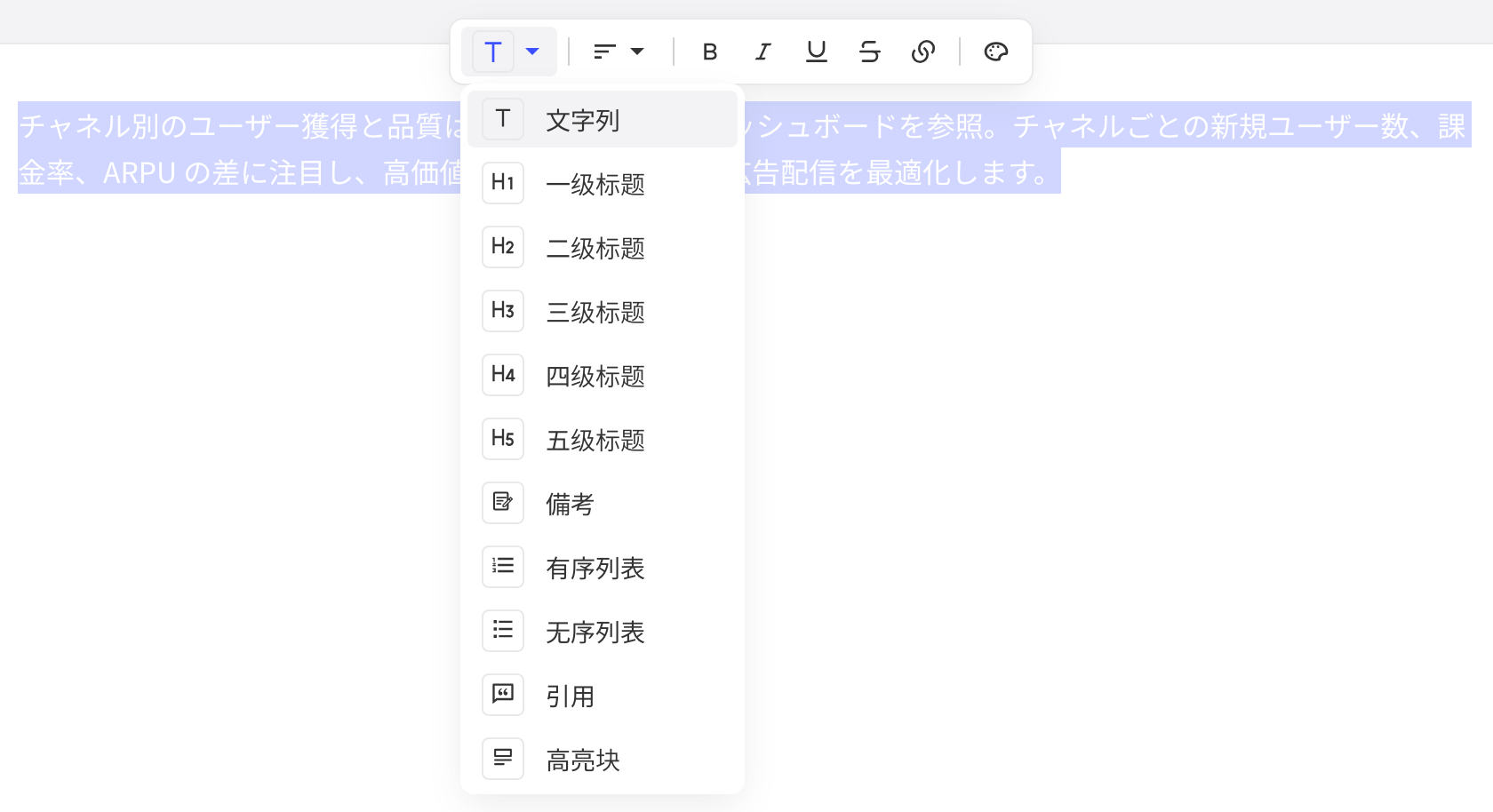Toggle italic formatting
Image resolution: width=1493 pixels, height=812 pixels.
[762, 52]
